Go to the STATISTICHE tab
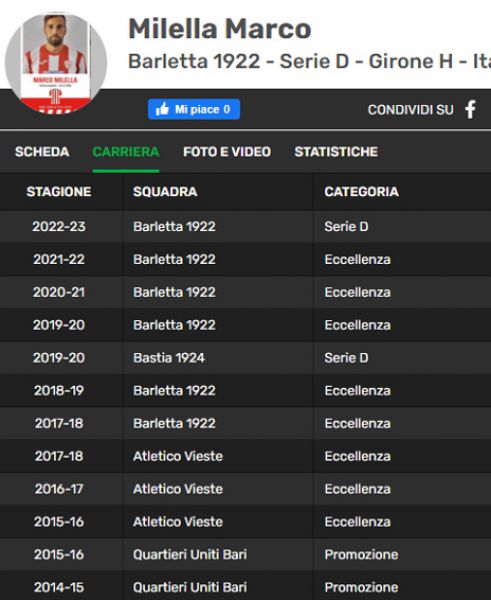 click(x=336, y=152)
